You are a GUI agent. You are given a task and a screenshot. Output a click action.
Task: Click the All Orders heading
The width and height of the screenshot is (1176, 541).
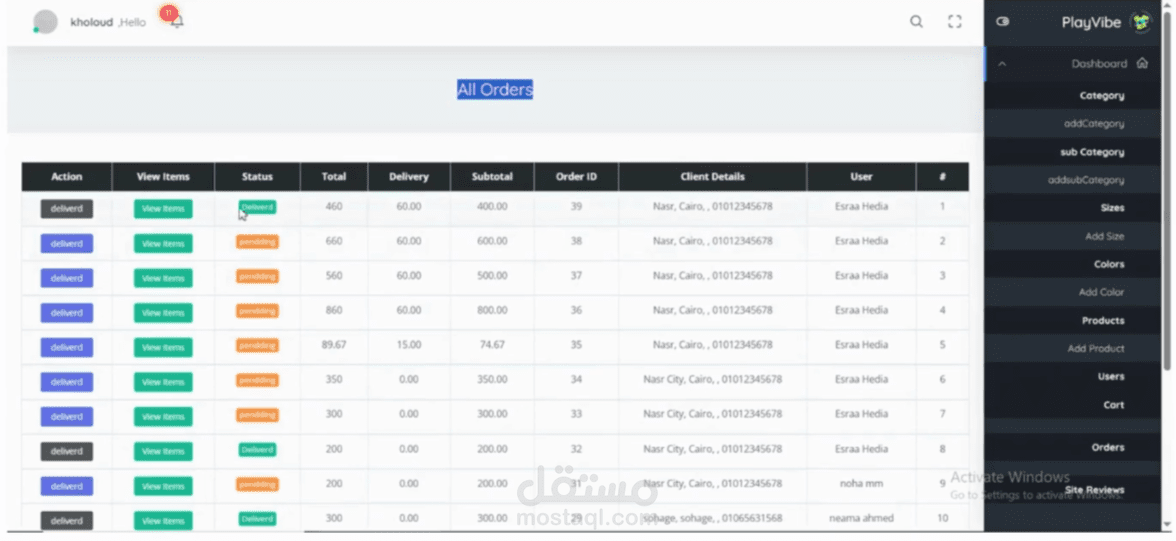click(495, 89)
